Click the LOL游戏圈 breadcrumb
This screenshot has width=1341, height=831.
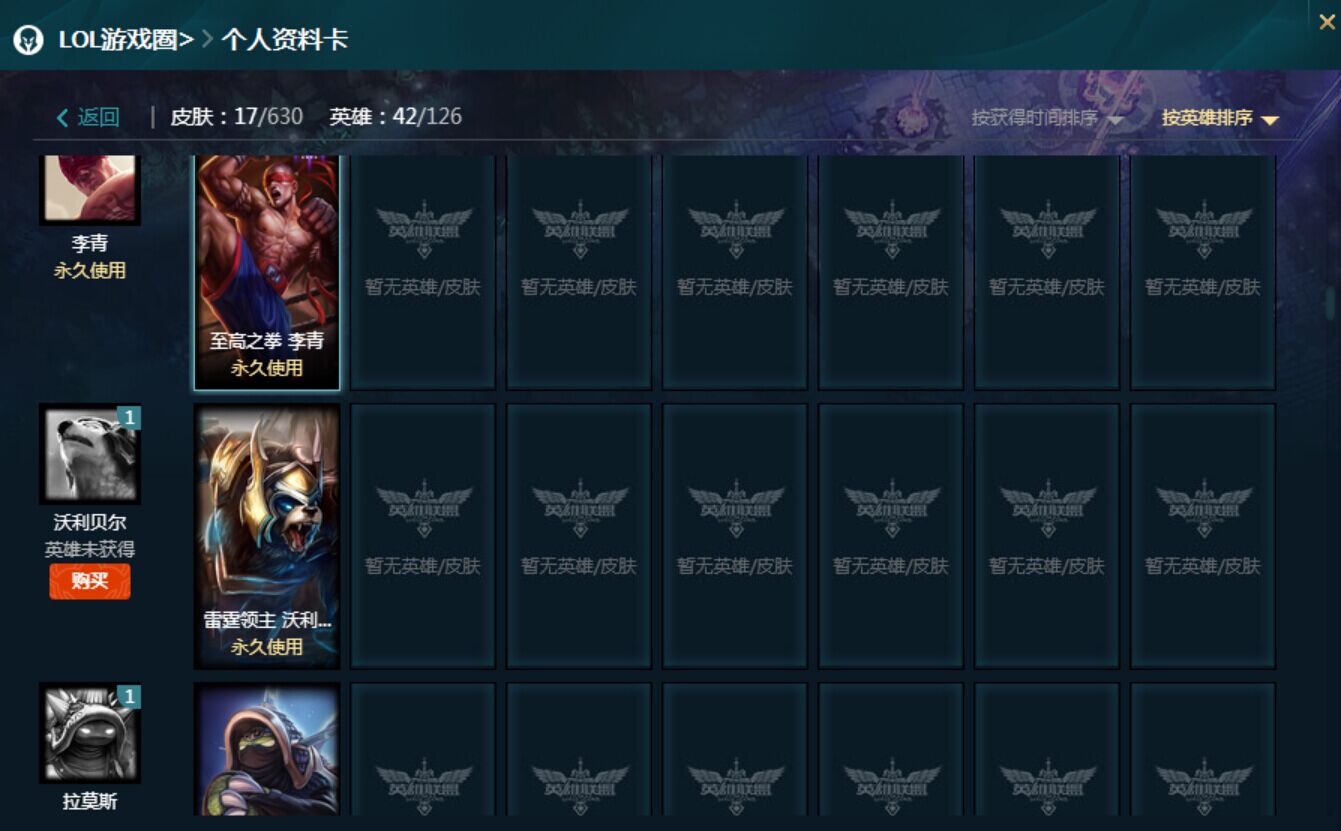(x=126, y=41)
